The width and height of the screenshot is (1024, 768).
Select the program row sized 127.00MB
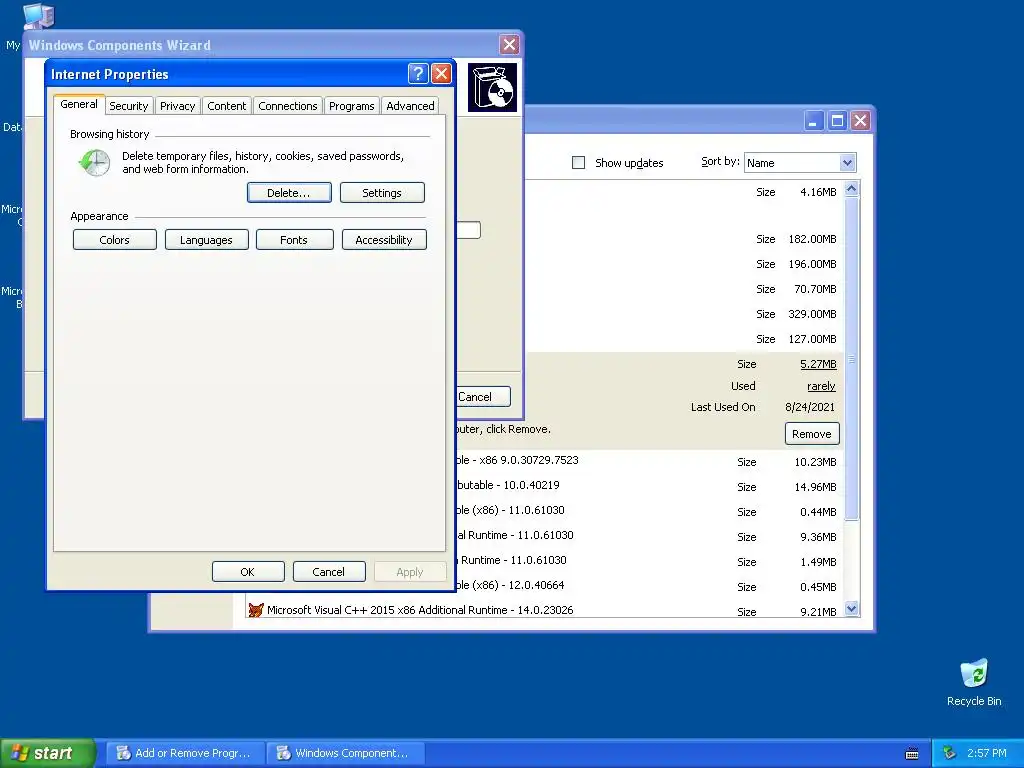pos(684,338)
